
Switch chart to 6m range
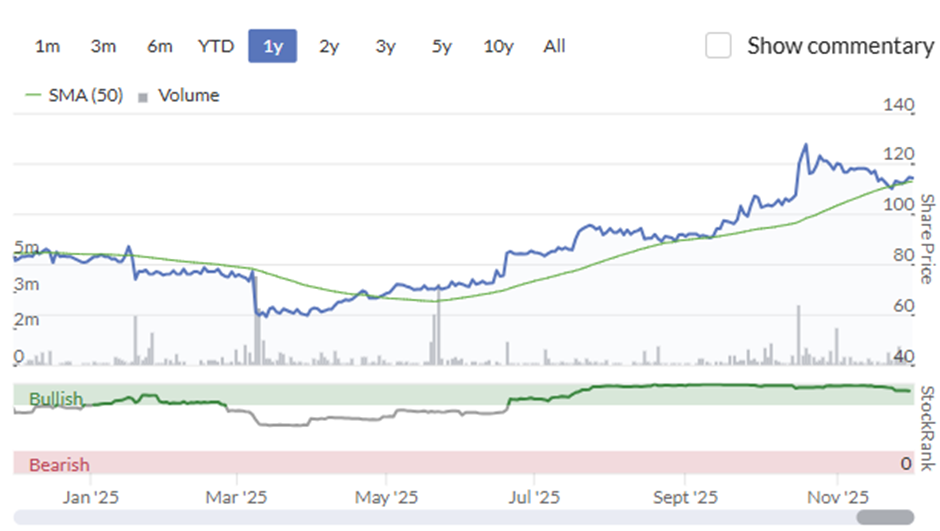(159, 46)
